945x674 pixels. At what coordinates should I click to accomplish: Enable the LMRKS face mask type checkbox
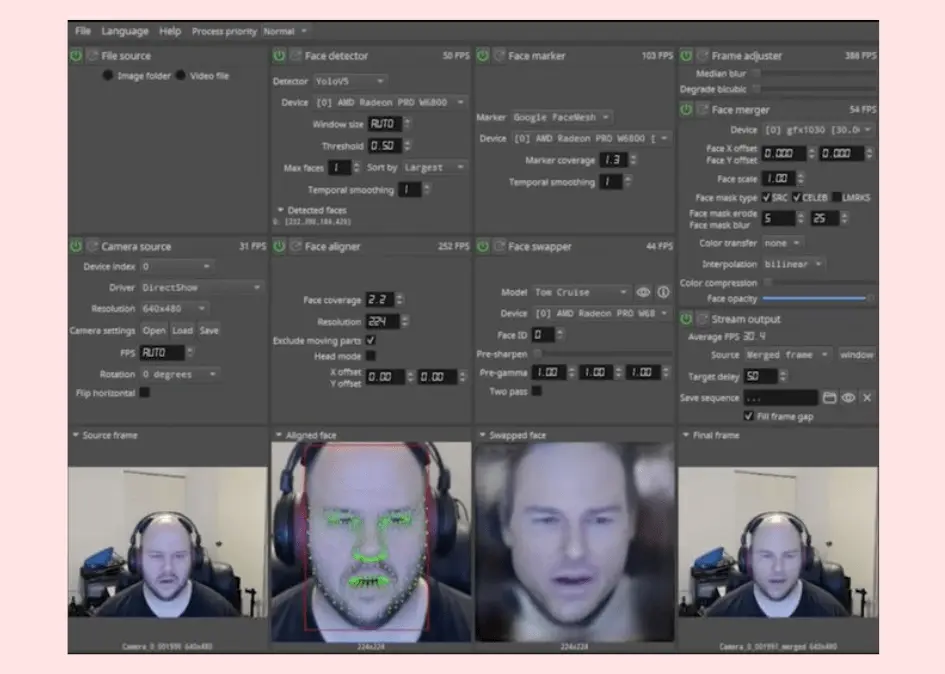pos(836,198)
